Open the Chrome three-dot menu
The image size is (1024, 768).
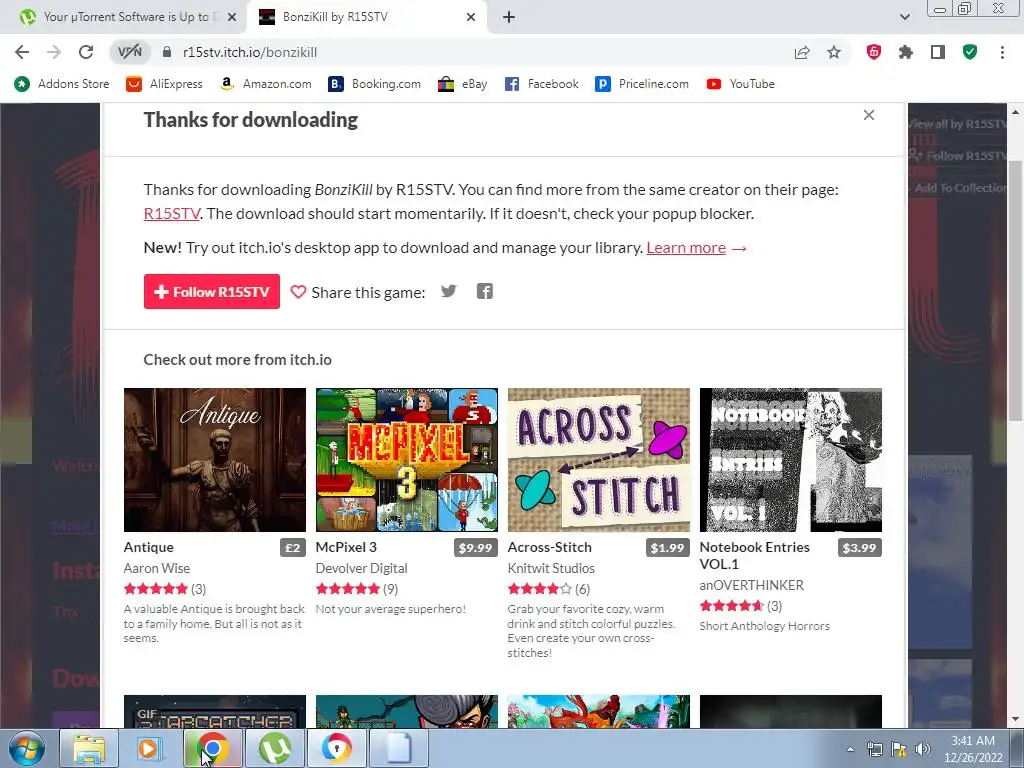(x=1002, y=52)
